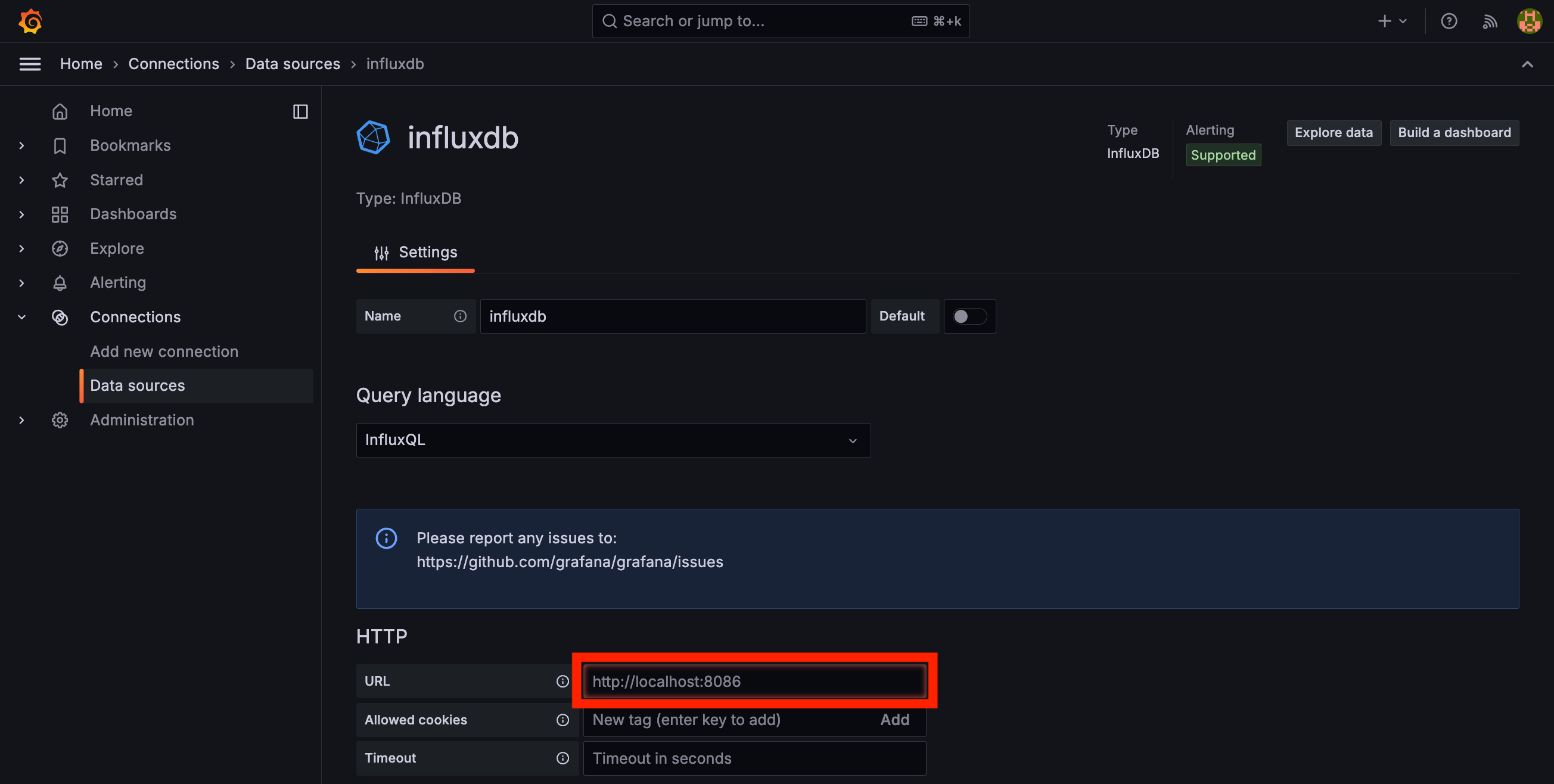Click Data sources in the breadcrumb

click(293, 64)
